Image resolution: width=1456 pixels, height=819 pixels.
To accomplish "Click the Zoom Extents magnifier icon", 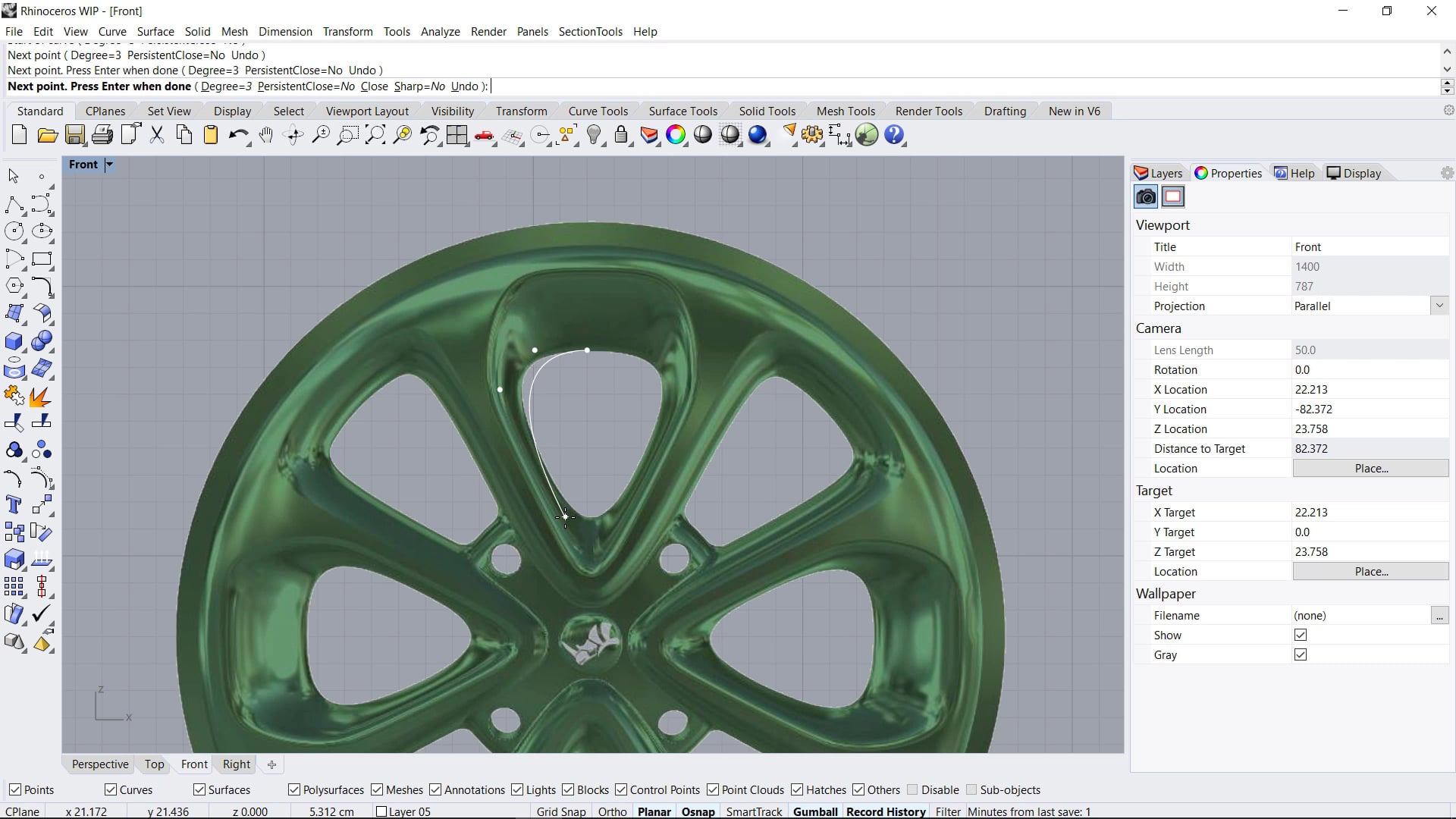I will (375, 135).
